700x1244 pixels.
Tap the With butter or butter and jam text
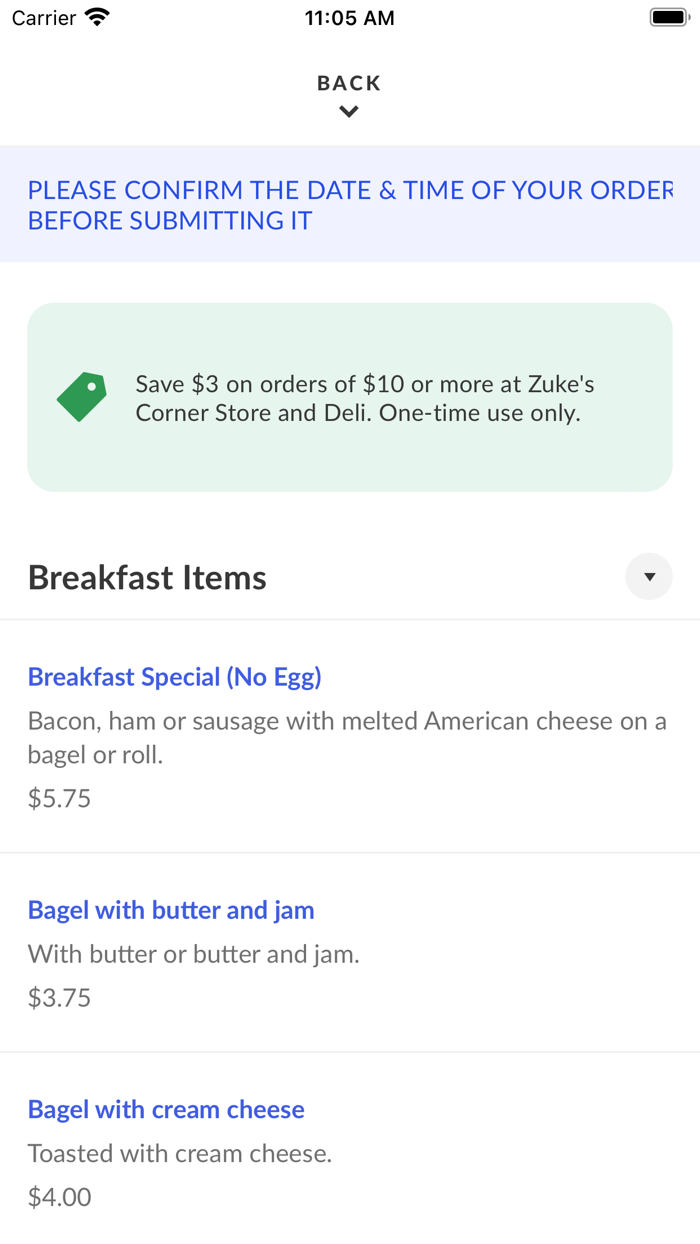tap(194, 954)
